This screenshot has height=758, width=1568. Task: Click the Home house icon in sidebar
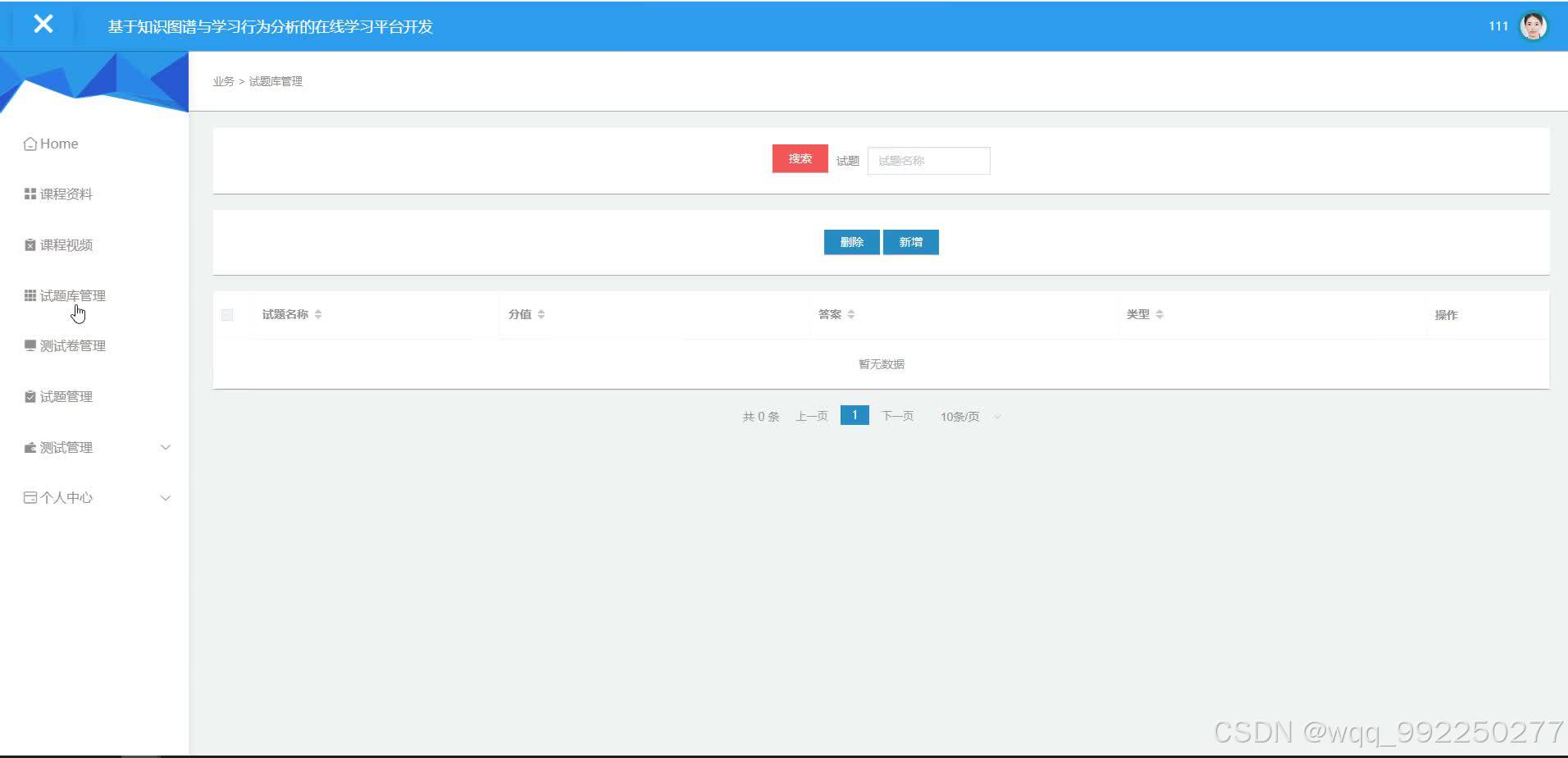(x=30, y=144)
